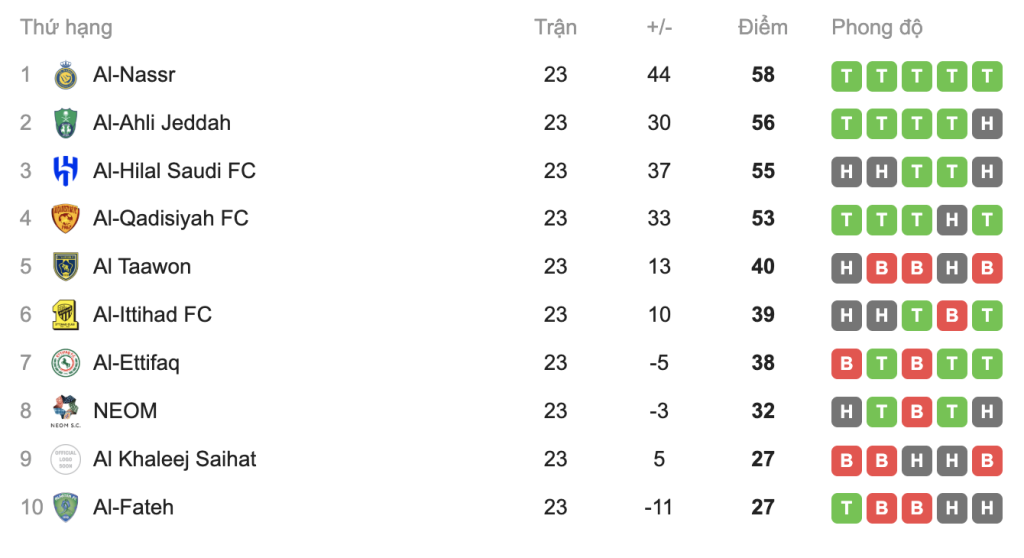The height and width of the screenshot is (558, 1024).
Task: Open the Al Taawon club logo
Action: 65,267
